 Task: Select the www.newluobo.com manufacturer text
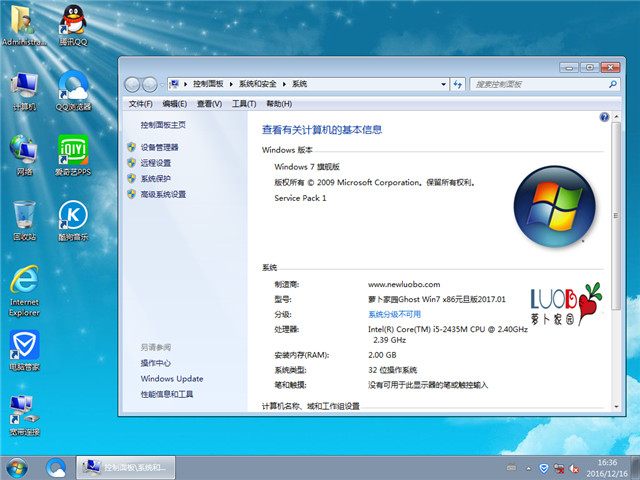point(404,284)
